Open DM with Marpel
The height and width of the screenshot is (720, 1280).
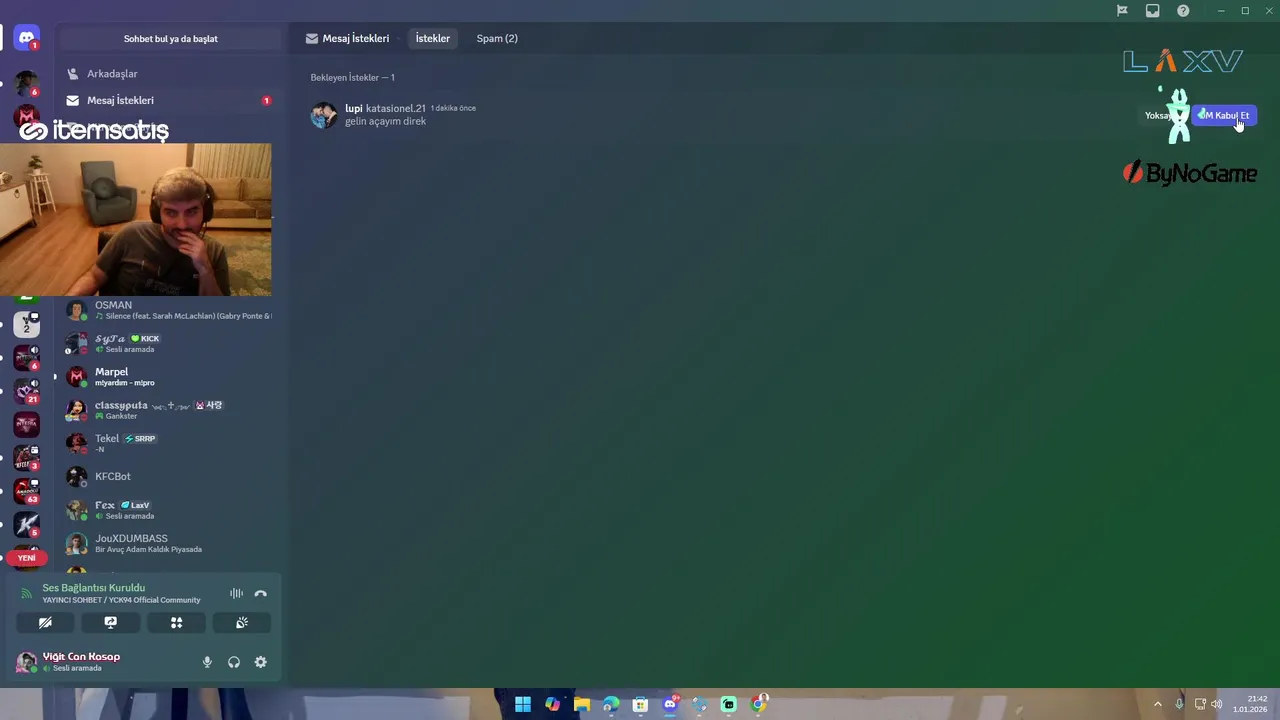click(x=168, y=376)
